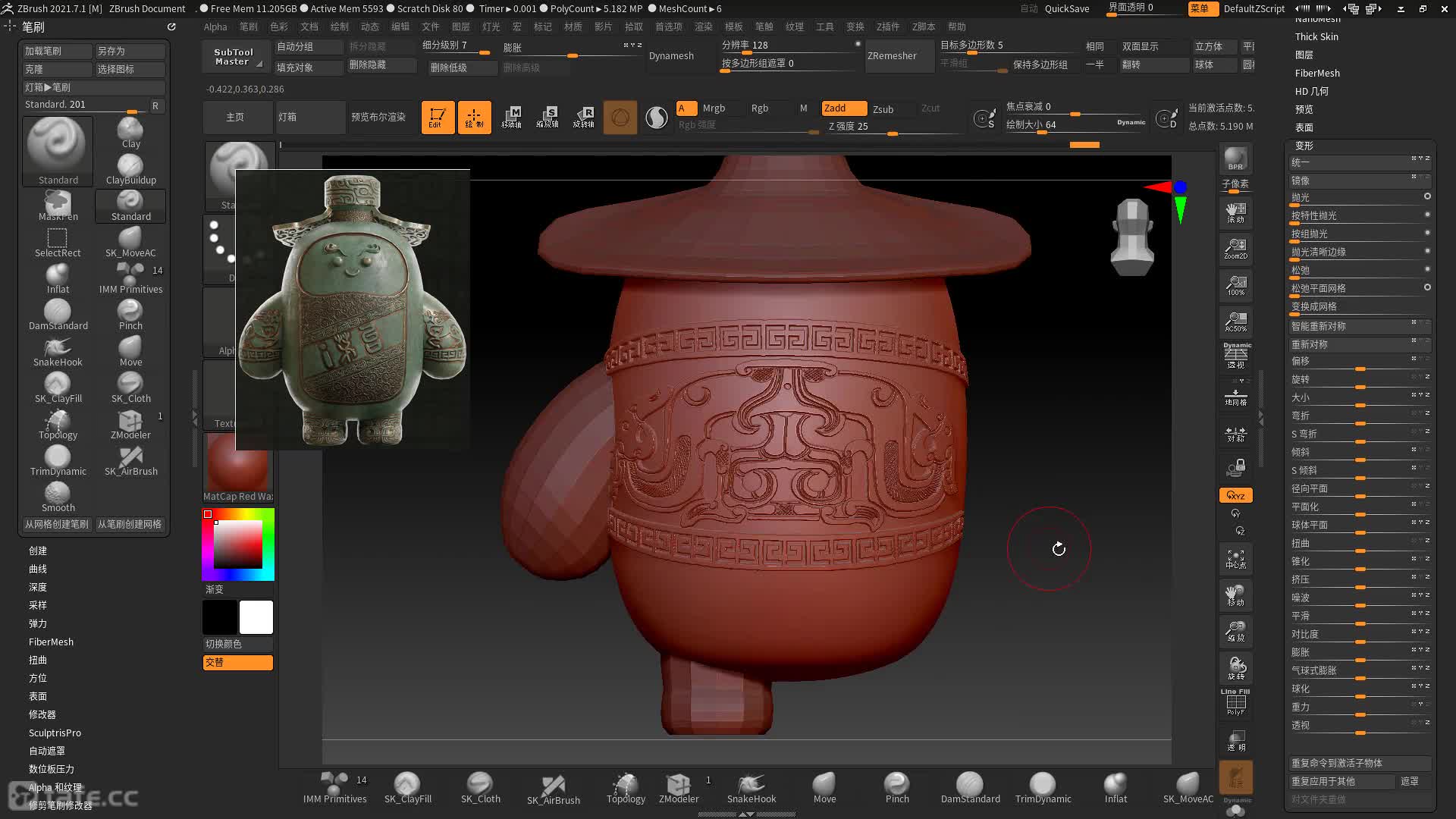The image size is (1456, 819).
Task: Expand Thick Skin section
Action: tap(1316, 36)
